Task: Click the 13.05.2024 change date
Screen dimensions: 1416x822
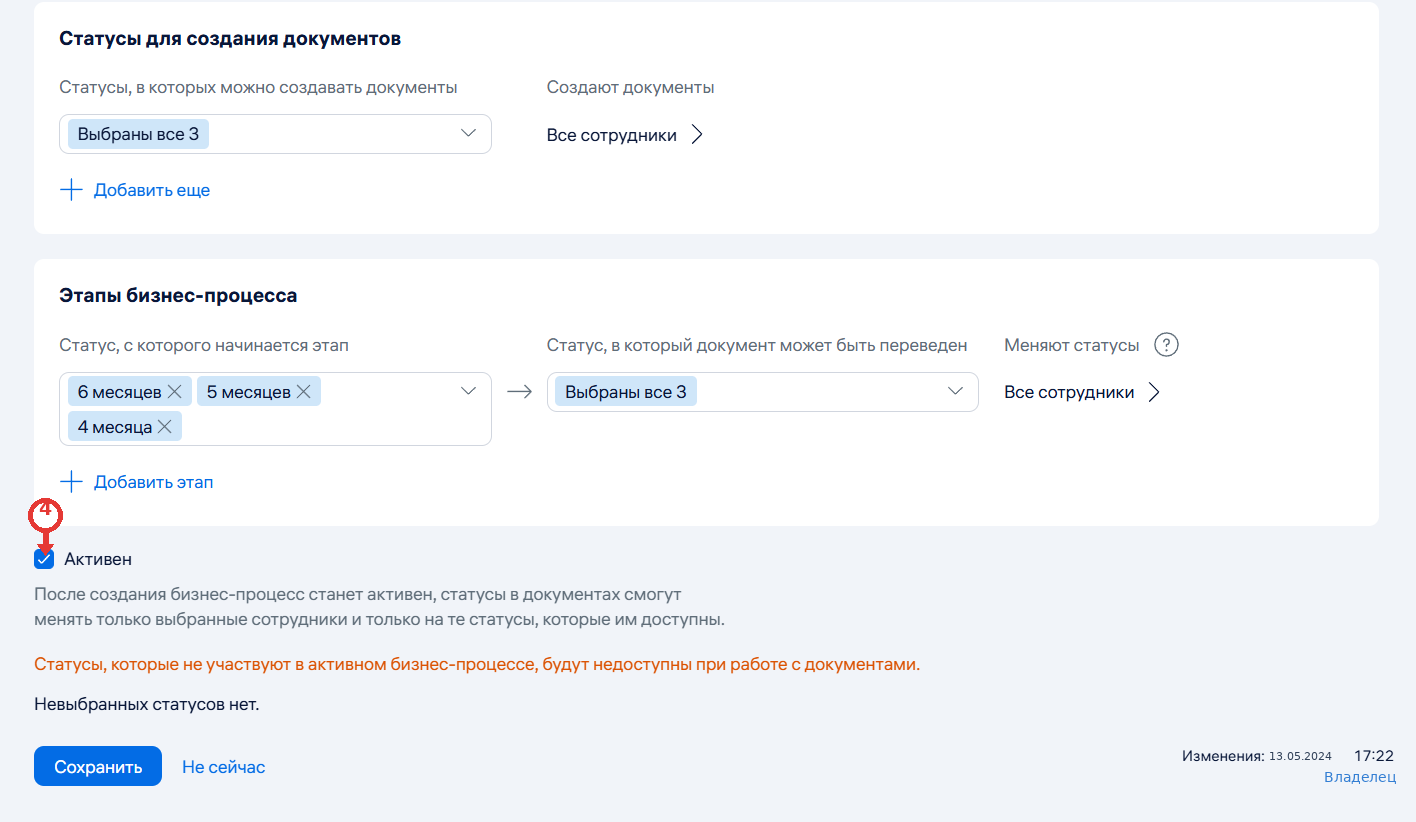Action: [1300, 757]
